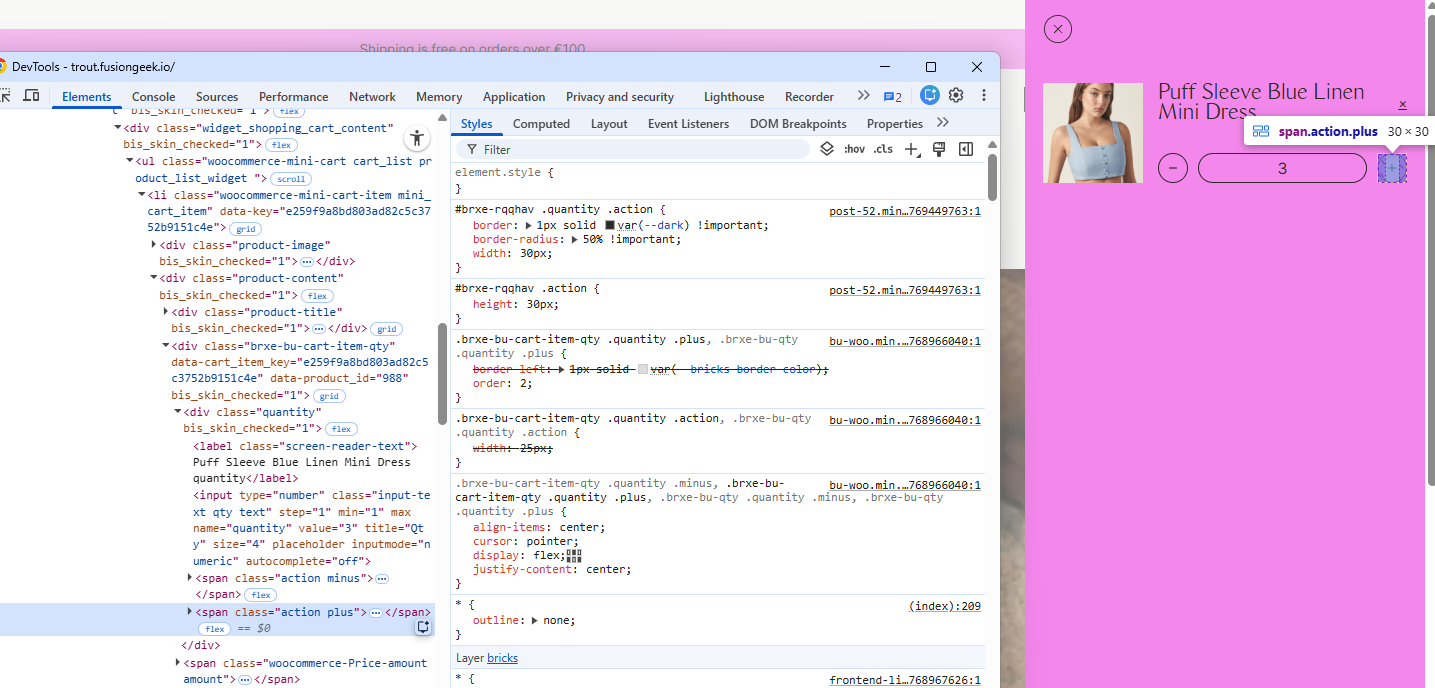
Task: Click the accessibility tree toggle icon
Action: pyautogui.click(x=418, y=138)
